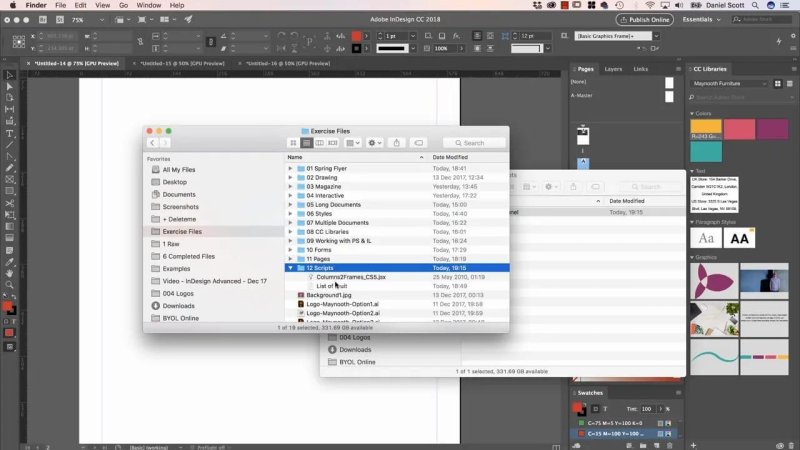This screenshot has height=450, width=800.
Task: Switch Finder to column view
Action: point(319,143)
